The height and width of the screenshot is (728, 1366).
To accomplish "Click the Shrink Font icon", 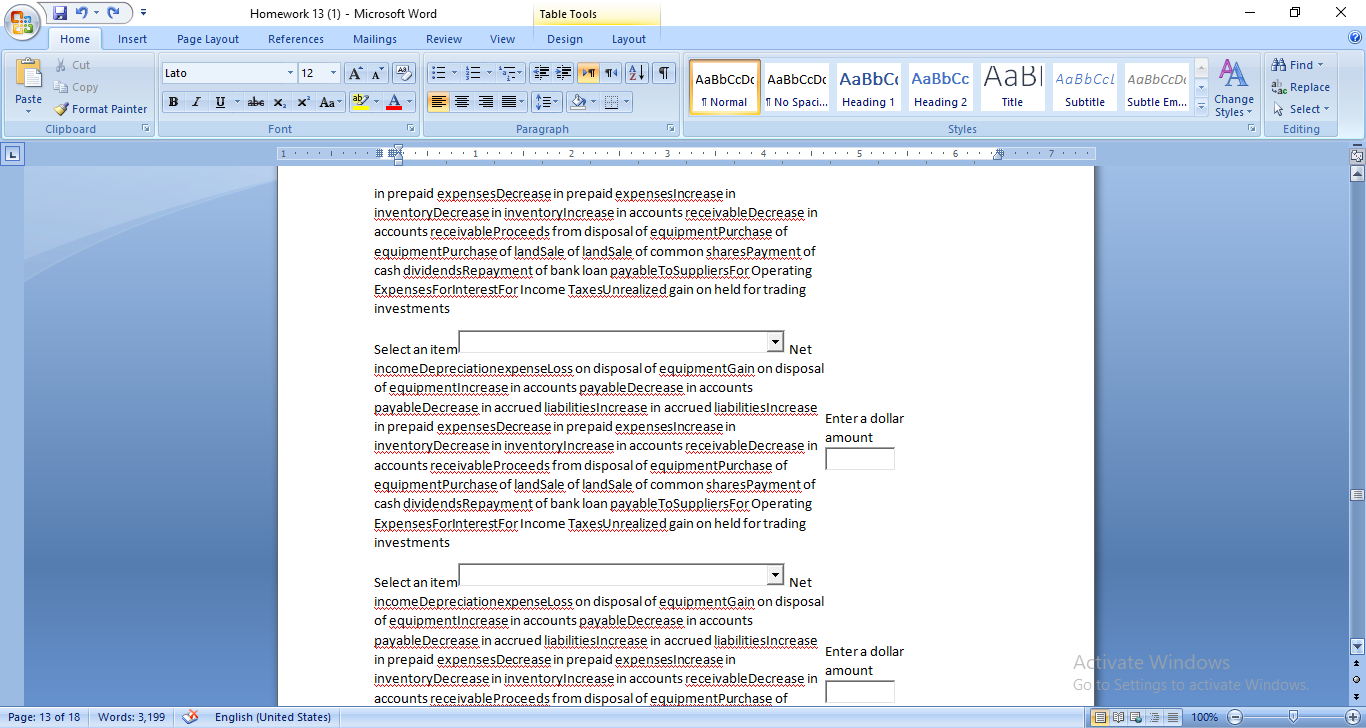I will 377,73.
